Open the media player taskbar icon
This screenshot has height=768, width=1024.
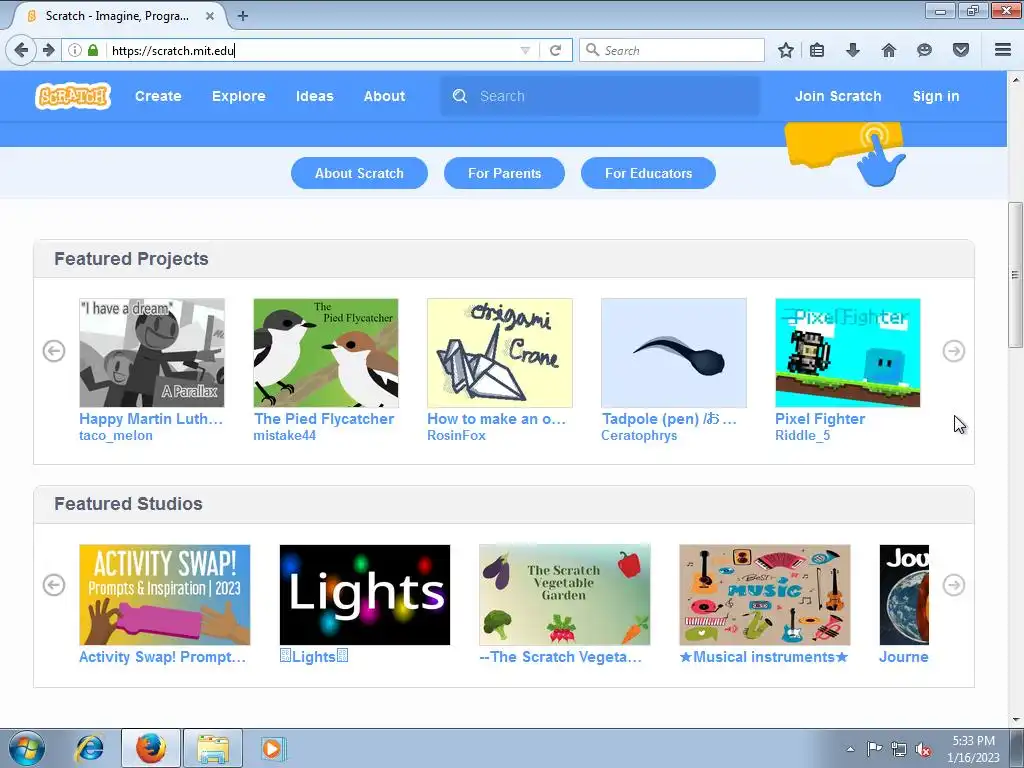[272, 748]
